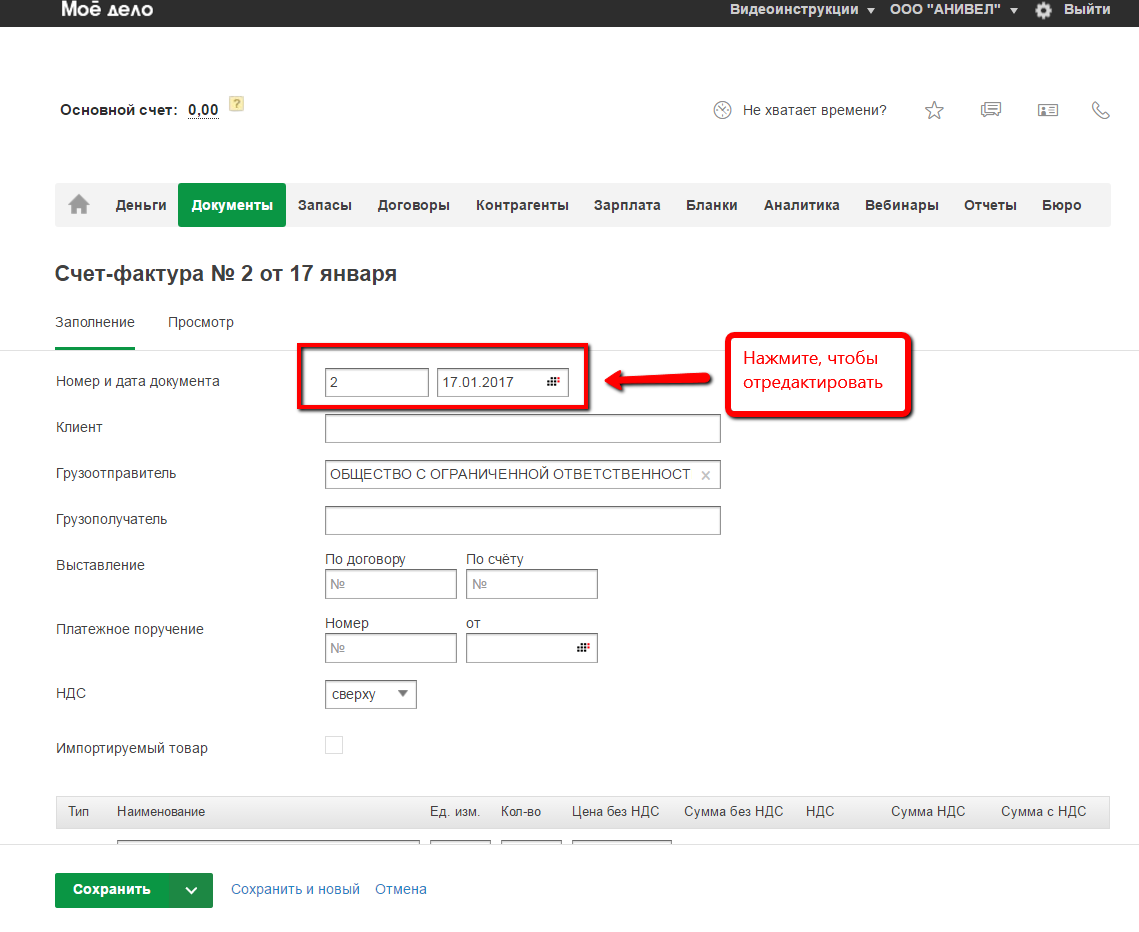Toggle the Импортируемый товар checkbox
Screen dimensions: 1139x932
pyautogui.click(x=334, y=745)
